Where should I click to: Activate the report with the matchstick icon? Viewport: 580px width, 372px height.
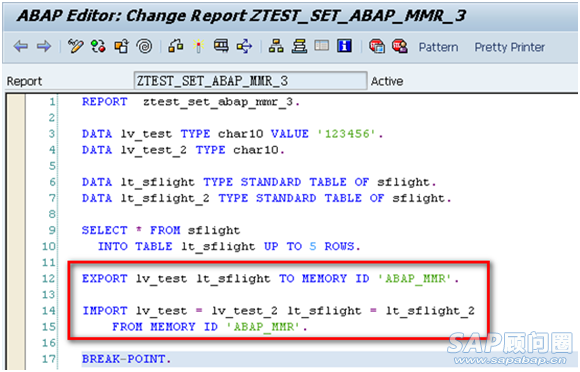pos(199,47)
